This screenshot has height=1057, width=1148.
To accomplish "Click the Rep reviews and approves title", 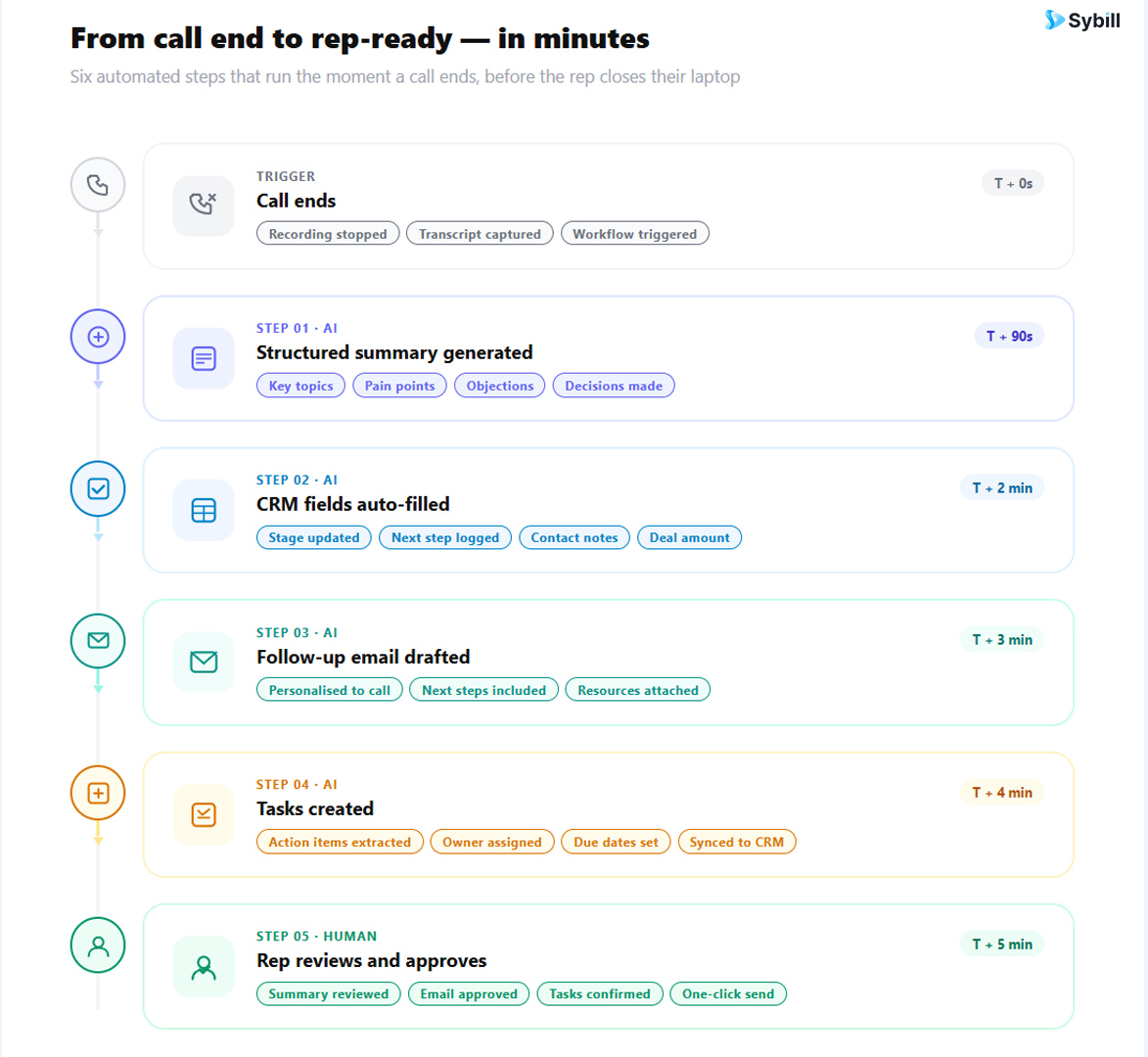I will pyautogui.click(x=372, y=960).
